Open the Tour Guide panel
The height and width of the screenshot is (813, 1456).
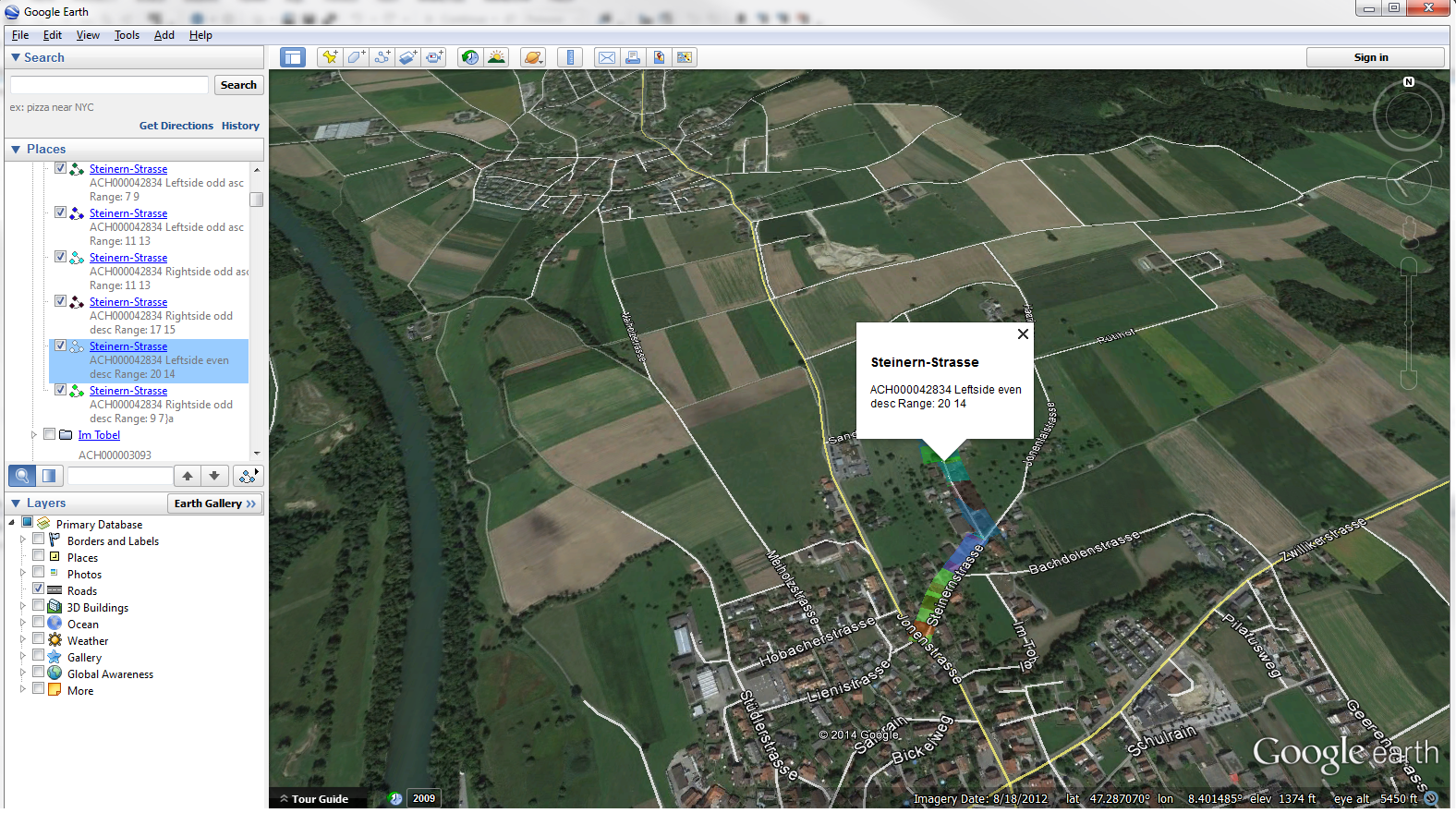click(314, 799)
